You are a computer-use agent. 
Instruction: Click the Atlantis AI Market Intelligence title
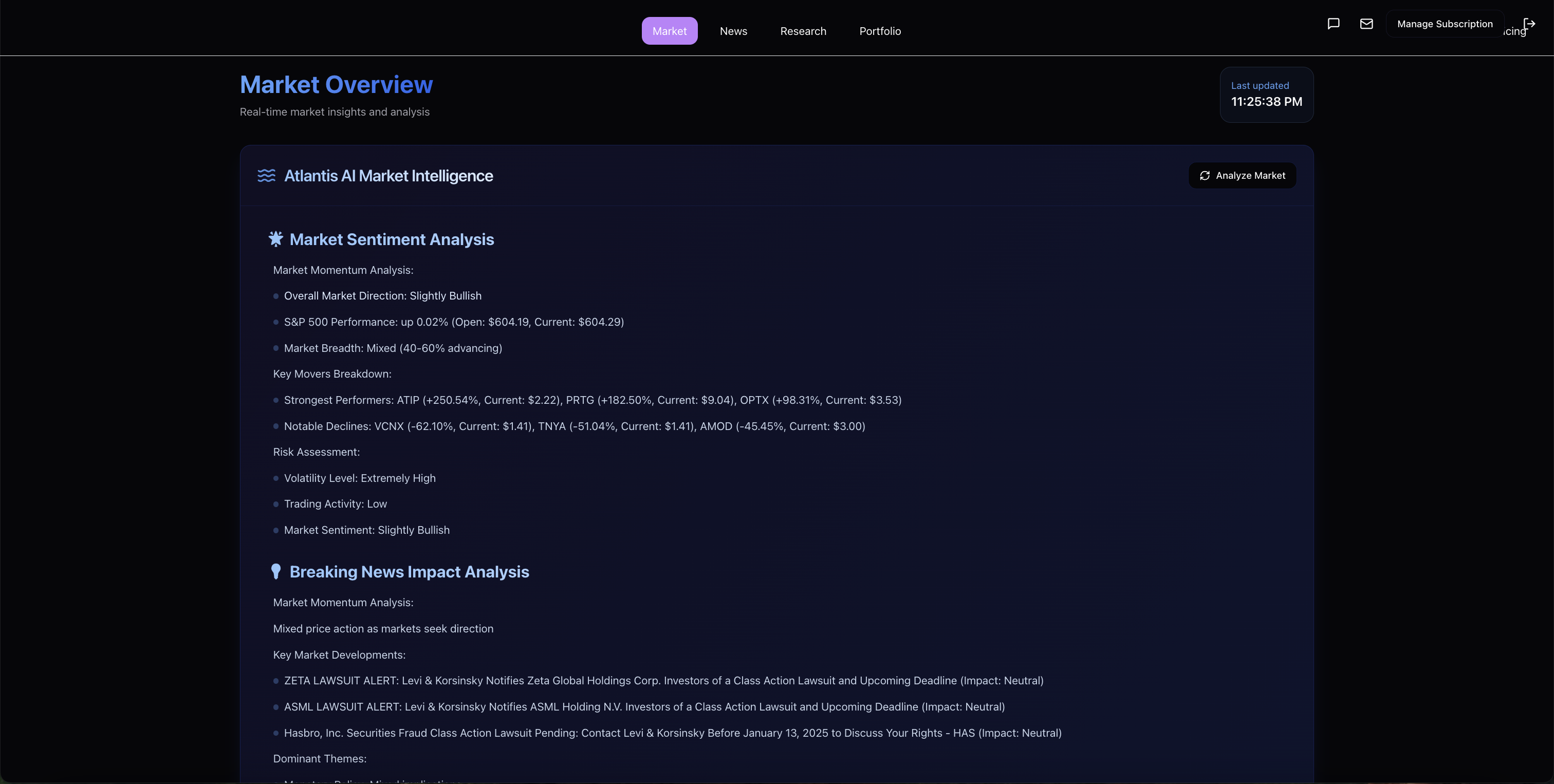[x=388, y=176]
